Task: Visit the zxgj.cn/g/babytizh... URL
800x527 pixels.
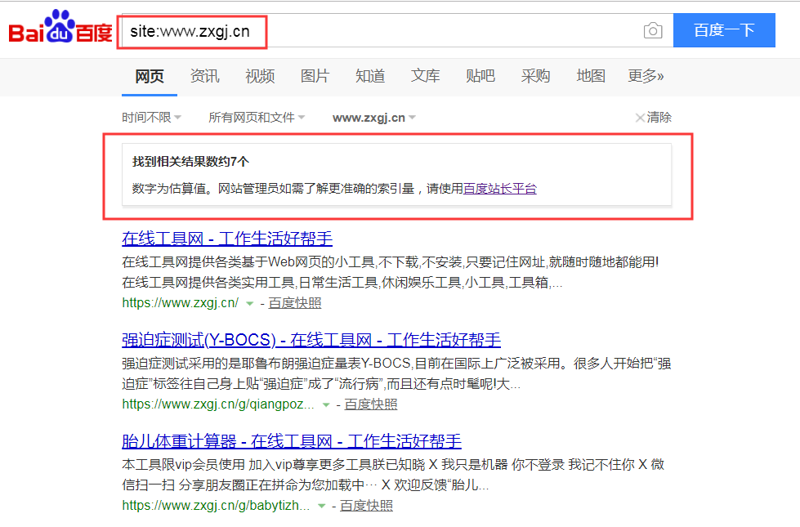Action: click(x=216, y=506)
